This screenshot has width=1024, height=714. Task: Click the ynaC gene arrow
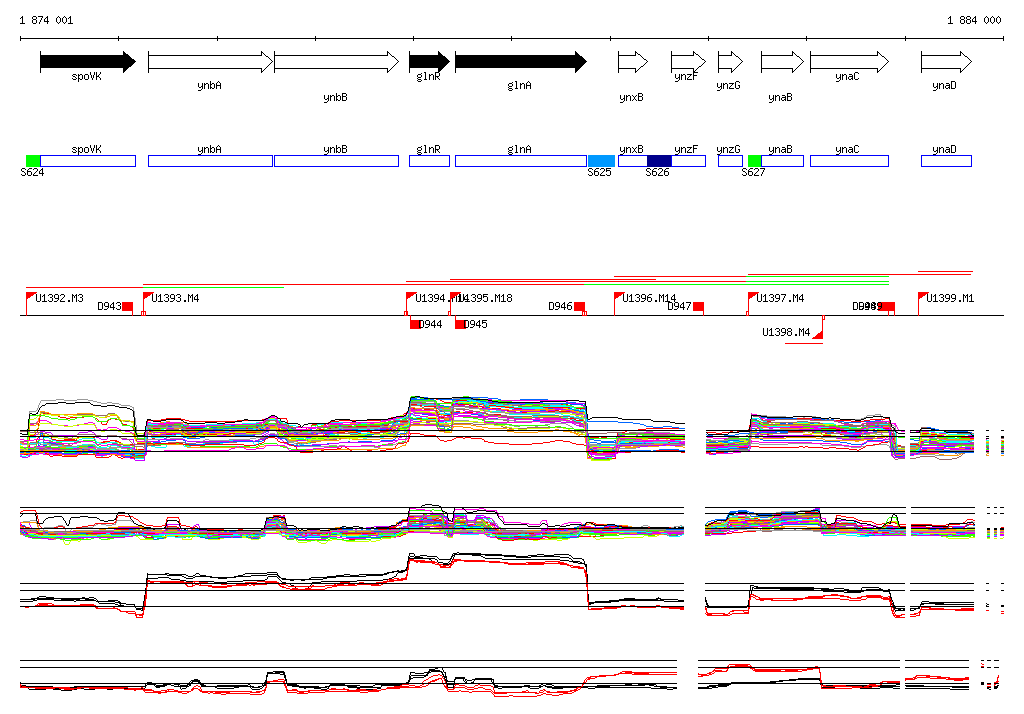click(849, 62)
